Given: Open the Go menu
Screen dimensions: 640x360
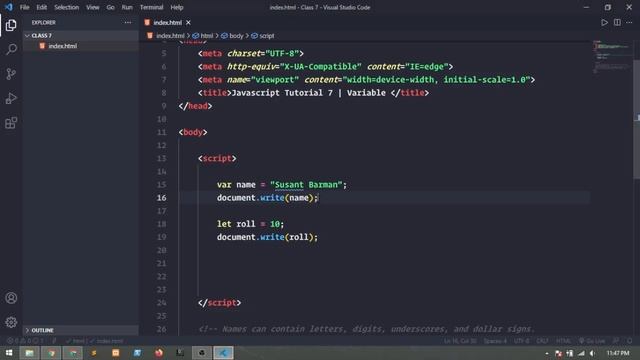Looking at the screenshot, I should click(x=110, y=7).
